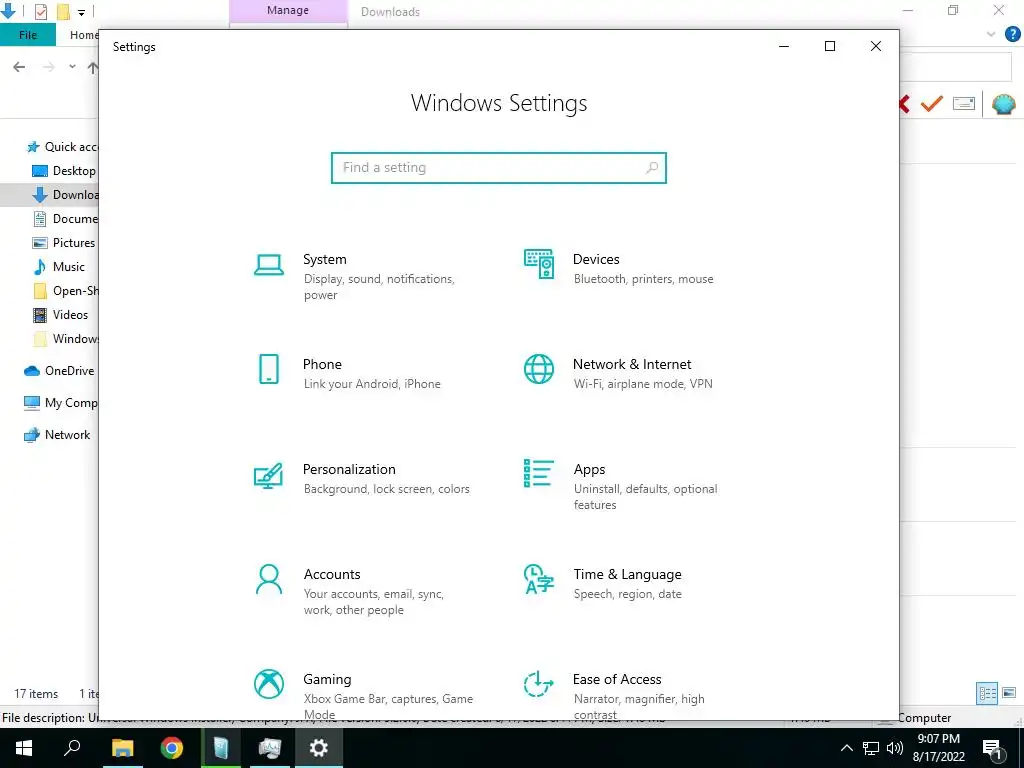Open Time & Language by its title
This screenshot has height=768, width=1024.
(x=627, y=574)
